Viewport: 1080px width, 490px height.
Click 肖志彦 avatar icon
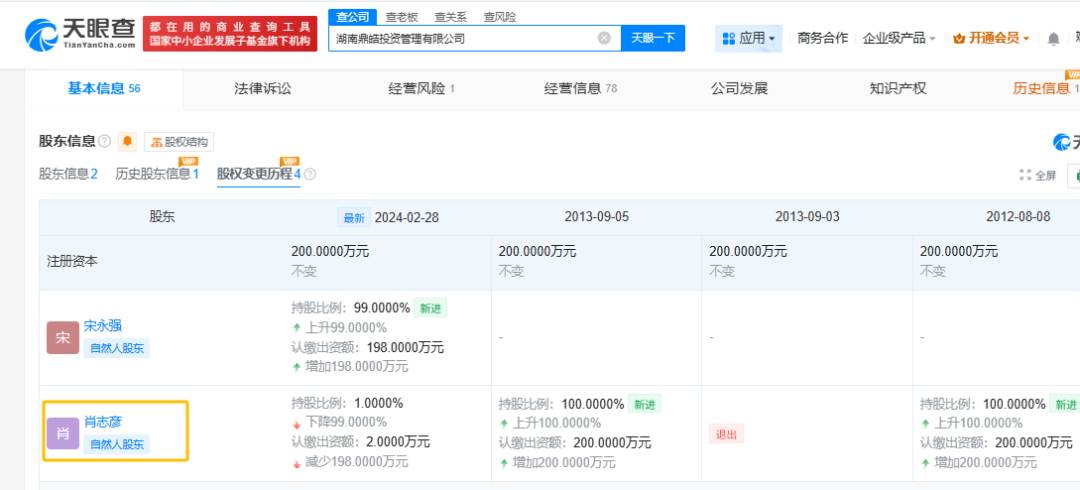pyautogui.click(x=63, y=433)
